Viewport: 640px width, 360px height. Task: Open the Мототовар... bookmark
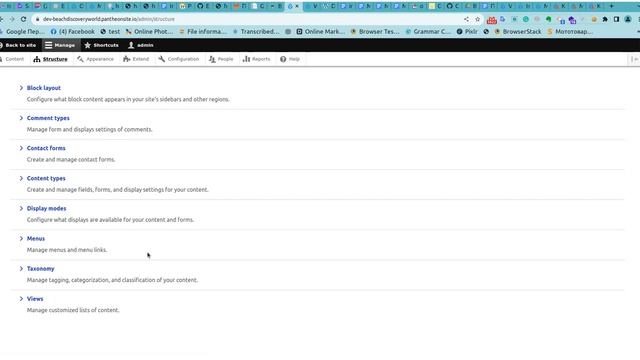[570, 31]
